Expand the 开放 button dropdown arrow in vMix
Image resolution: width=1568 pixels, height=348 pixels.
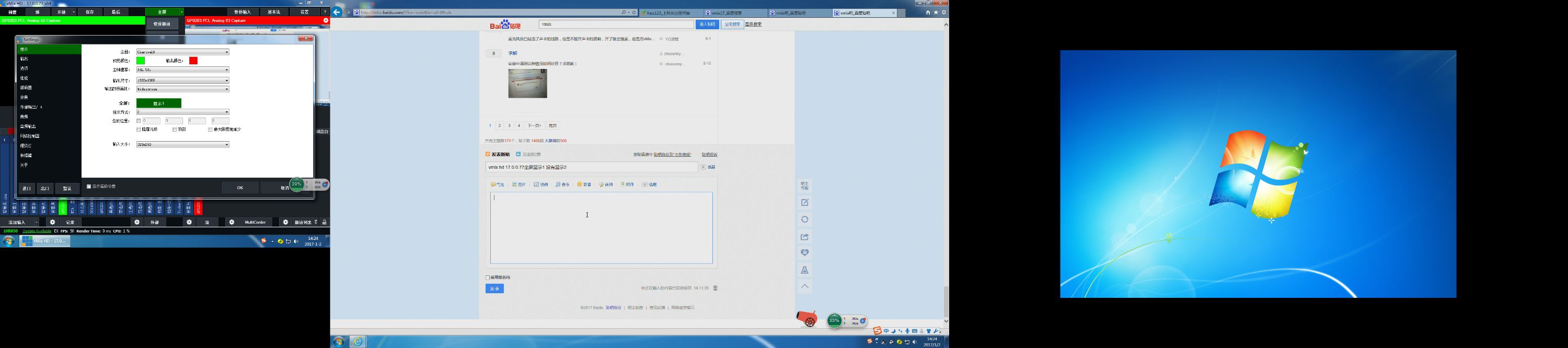[74, 12]
